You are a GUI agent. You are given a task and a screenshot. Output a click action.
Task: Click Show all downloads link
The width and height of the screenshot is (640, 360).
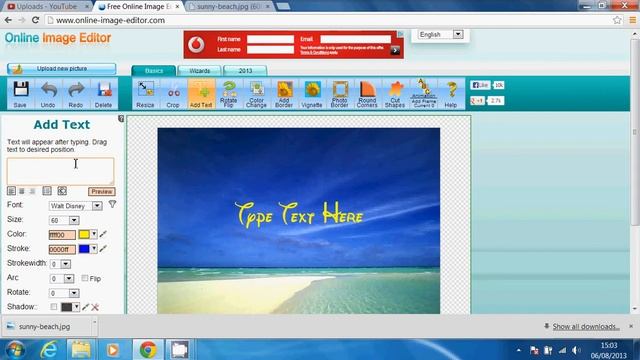point(586,327)
